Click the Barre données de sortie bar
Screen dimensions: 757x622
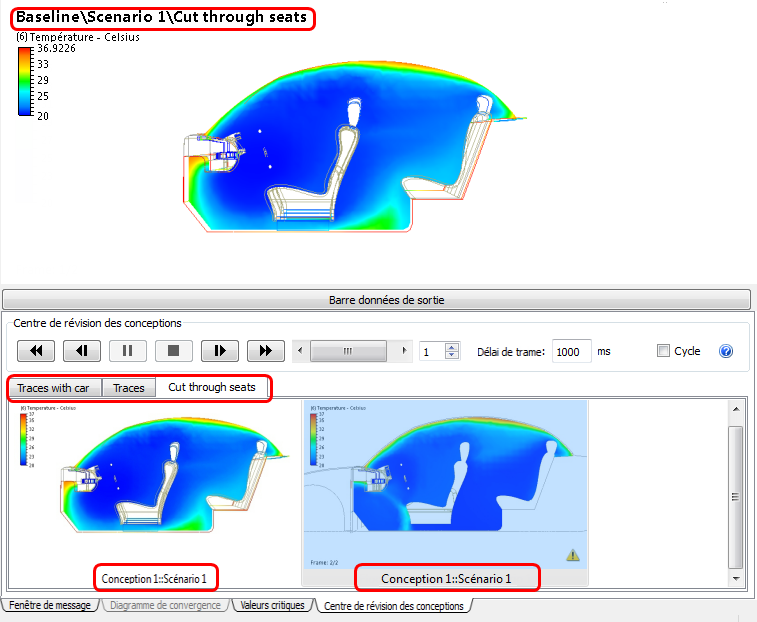point(377,300)
